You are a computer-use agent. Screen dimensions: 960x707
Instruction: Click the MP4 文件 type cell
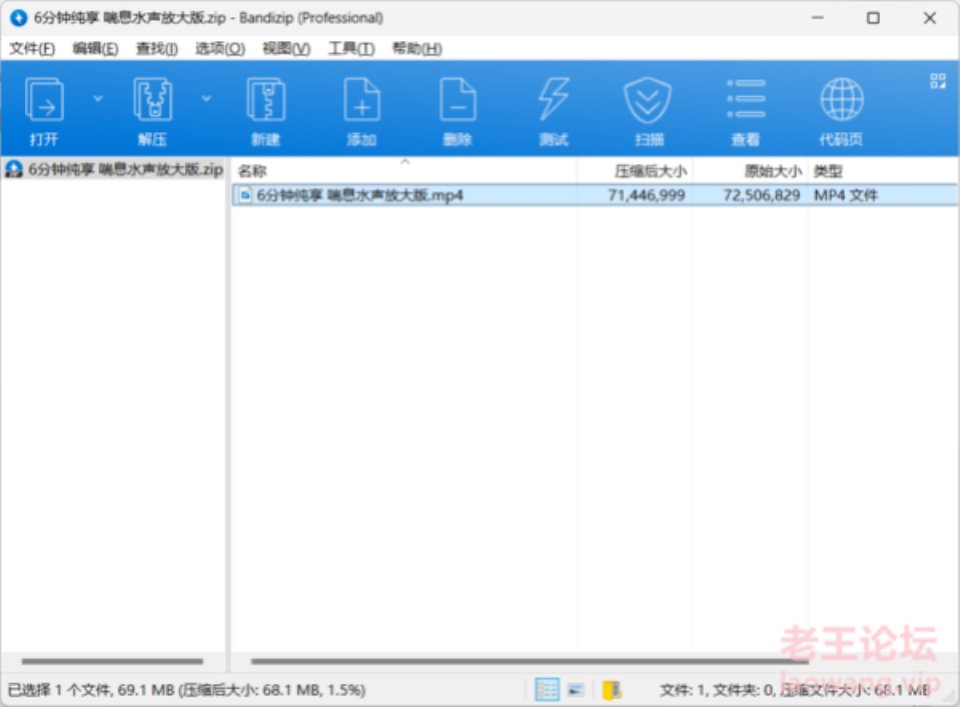tap(846, 195)
